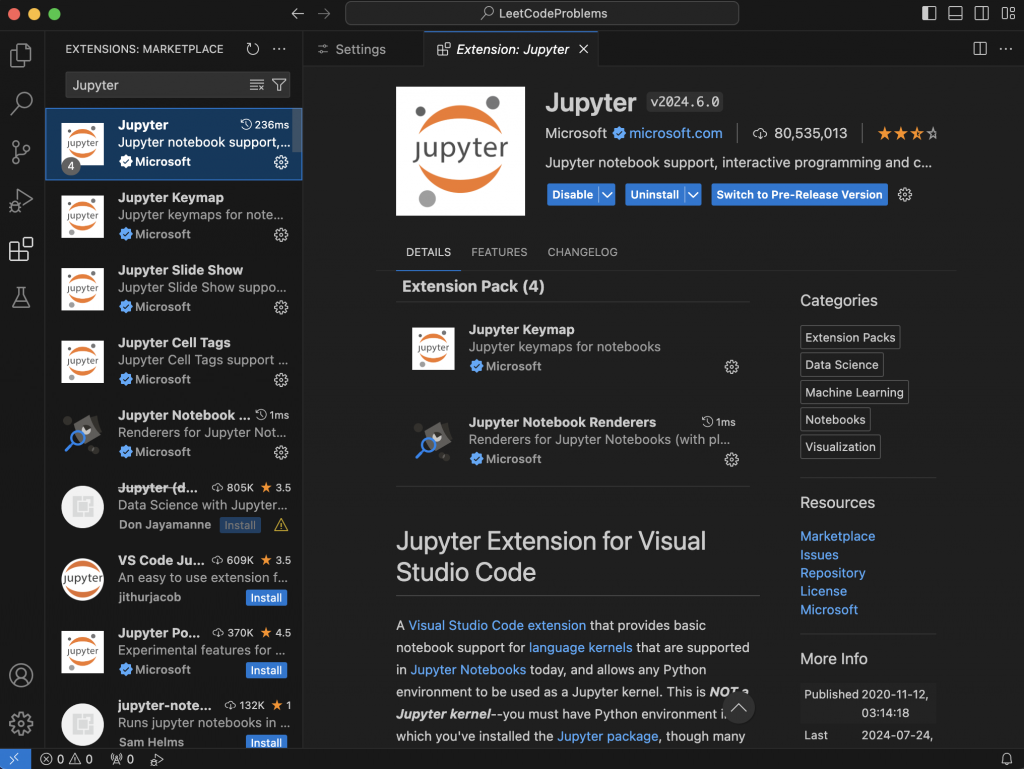The width and height of the screenshot is (1024, 769).
Task: Open the Explorer view in activity bar
Action: click(21, 55)
